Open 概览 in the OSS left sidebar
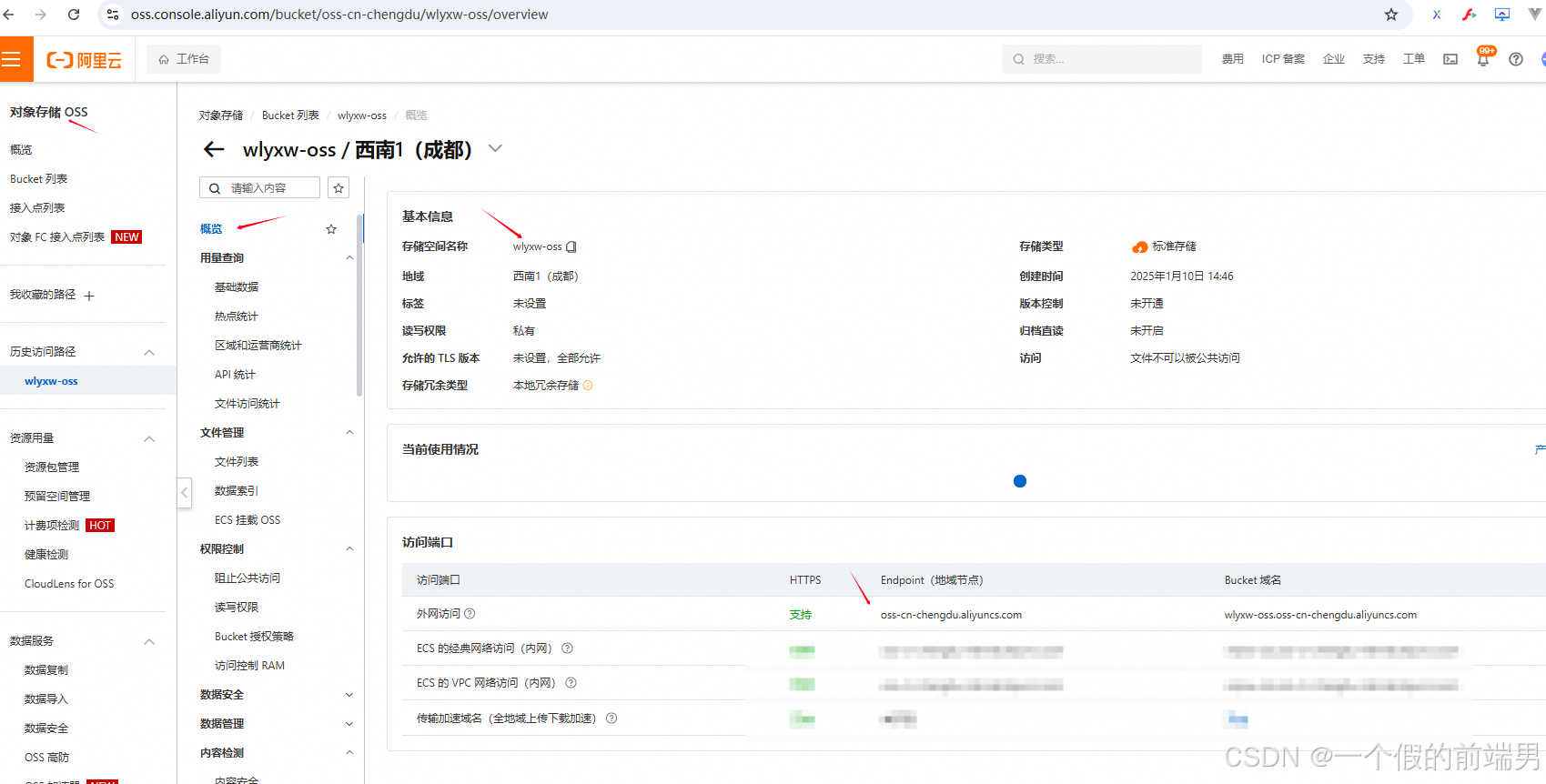This screenshot has height=784, width=1546. (21, 150)
